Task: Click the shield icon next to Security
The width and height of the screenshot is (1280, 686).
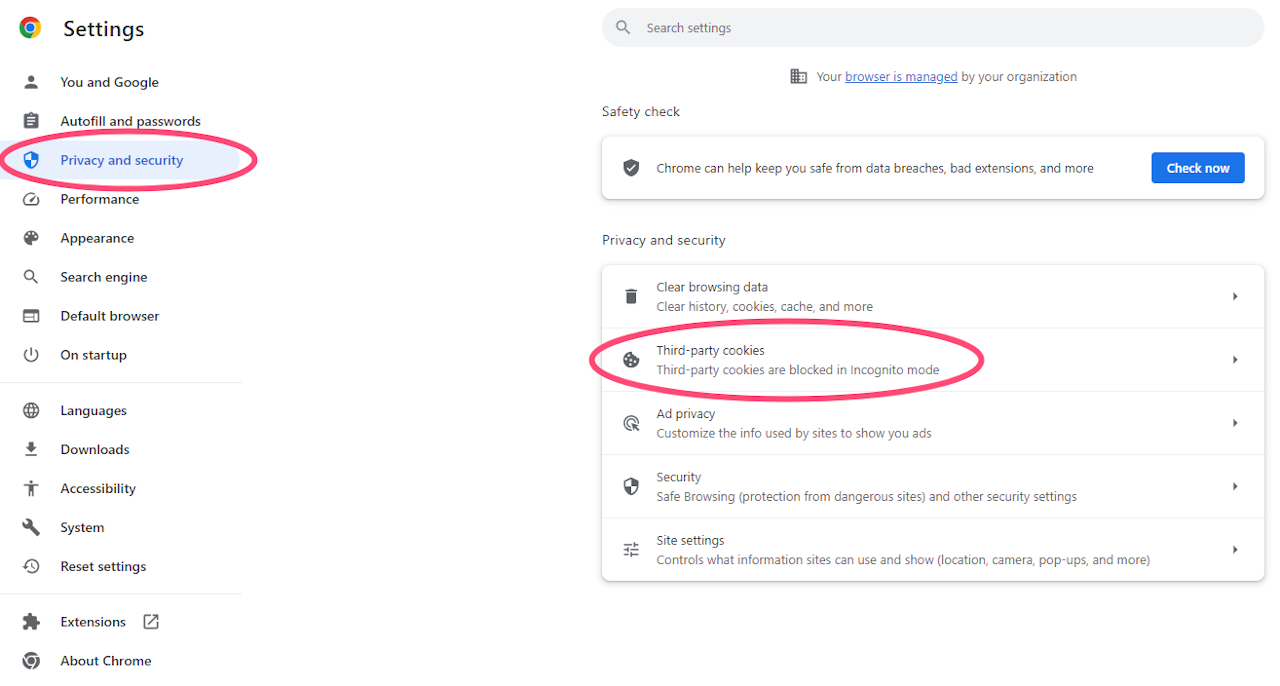Action: pyautogui.click(x=631, y=486)
